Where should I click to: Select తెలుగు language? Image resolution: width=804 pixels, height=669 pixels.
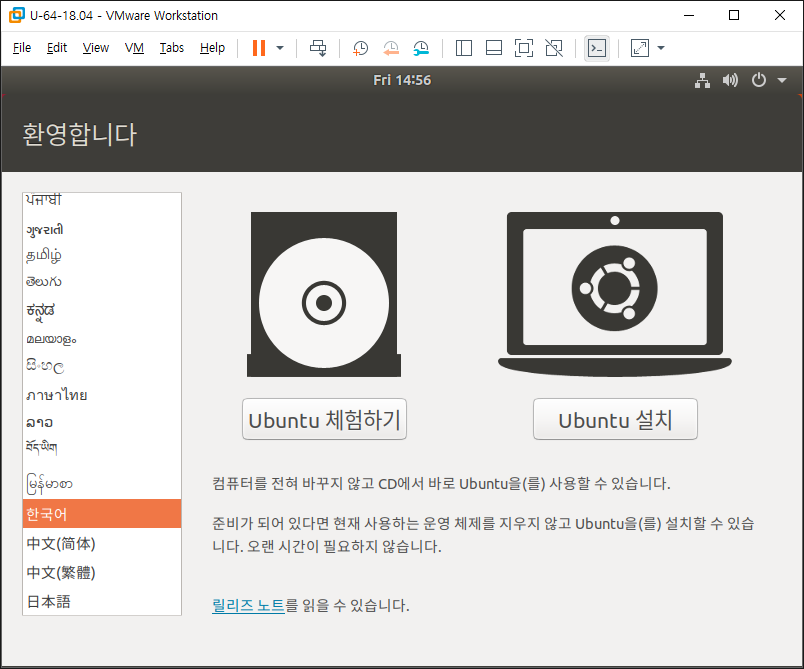click(102, 281)
